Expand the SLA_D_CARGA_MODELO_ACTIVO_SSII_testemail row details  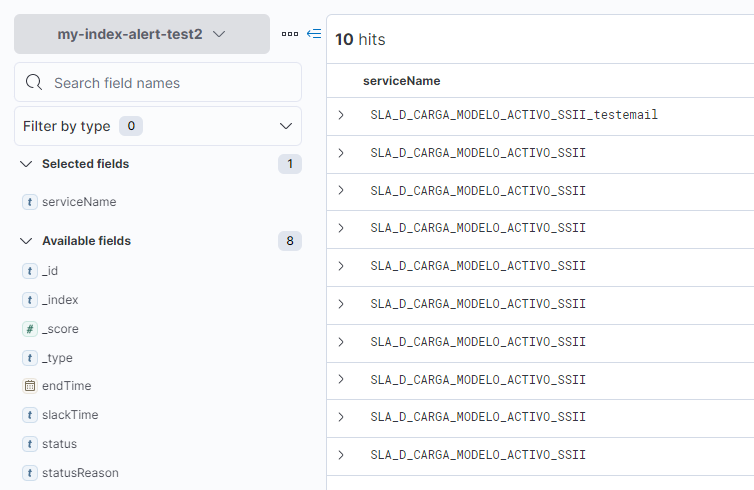[341, 115]
